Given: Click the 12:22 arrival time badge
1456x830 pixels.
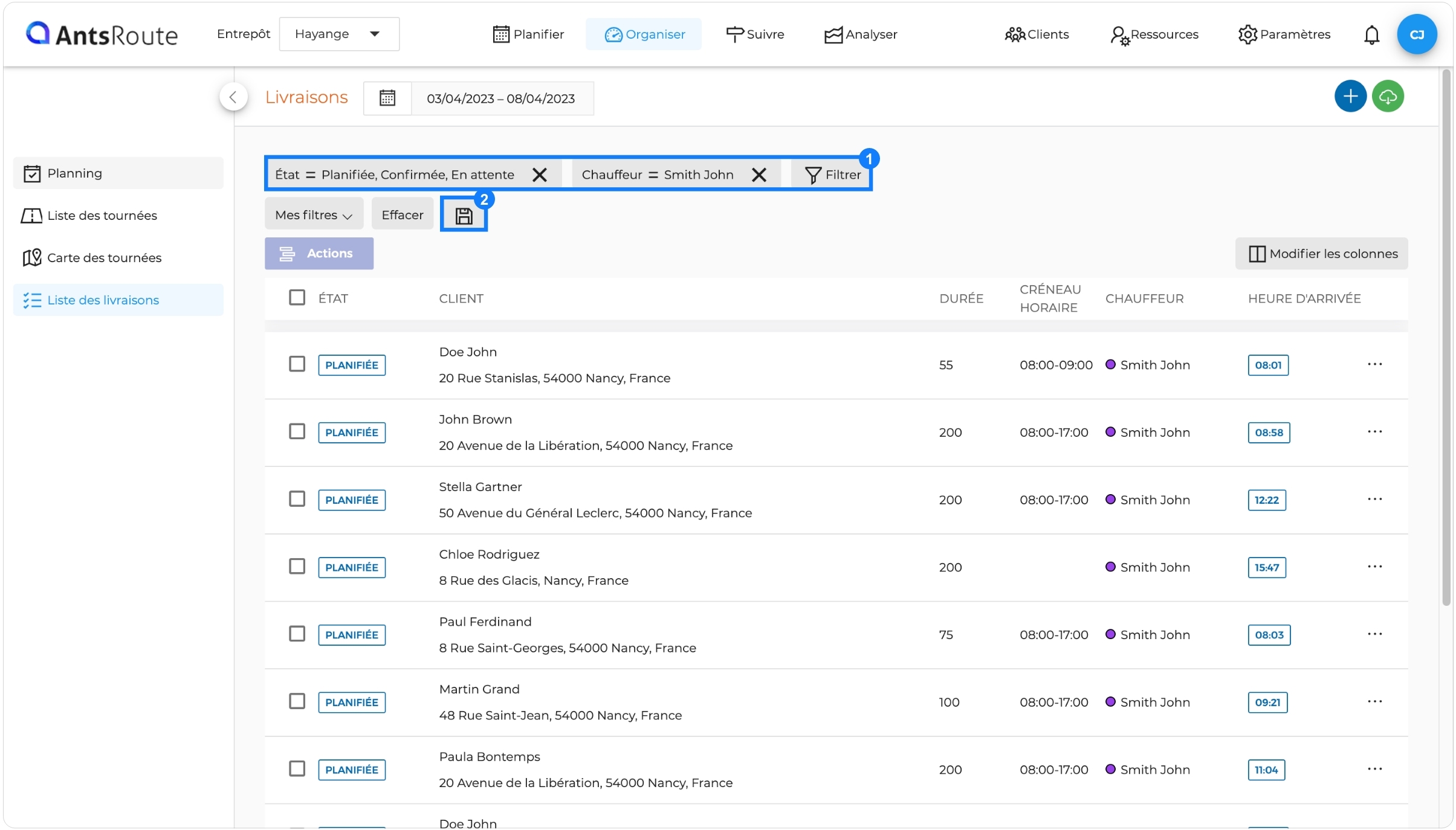Looking at the screenshot, I should point(1267,500).
